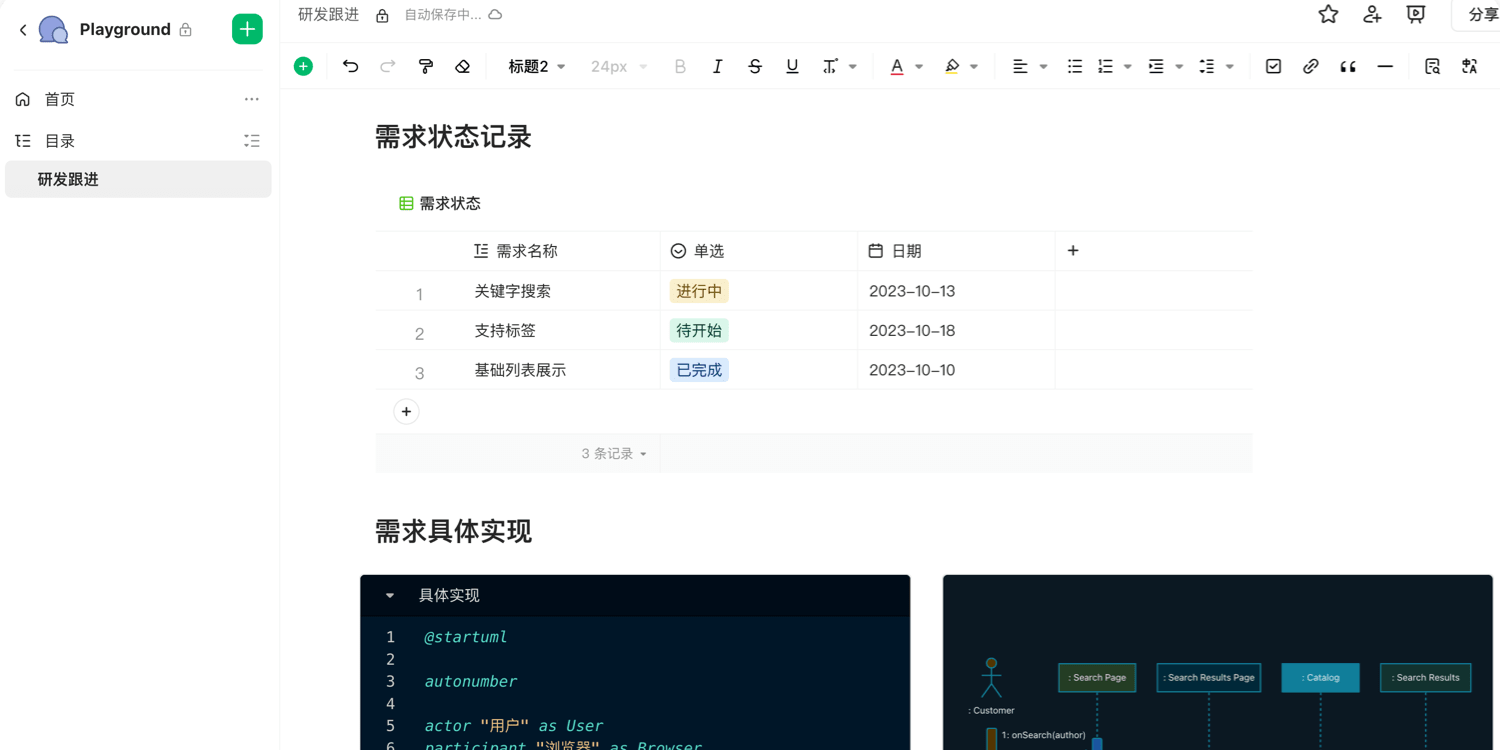Click the green plus new document button

click(x=247, y=29)
